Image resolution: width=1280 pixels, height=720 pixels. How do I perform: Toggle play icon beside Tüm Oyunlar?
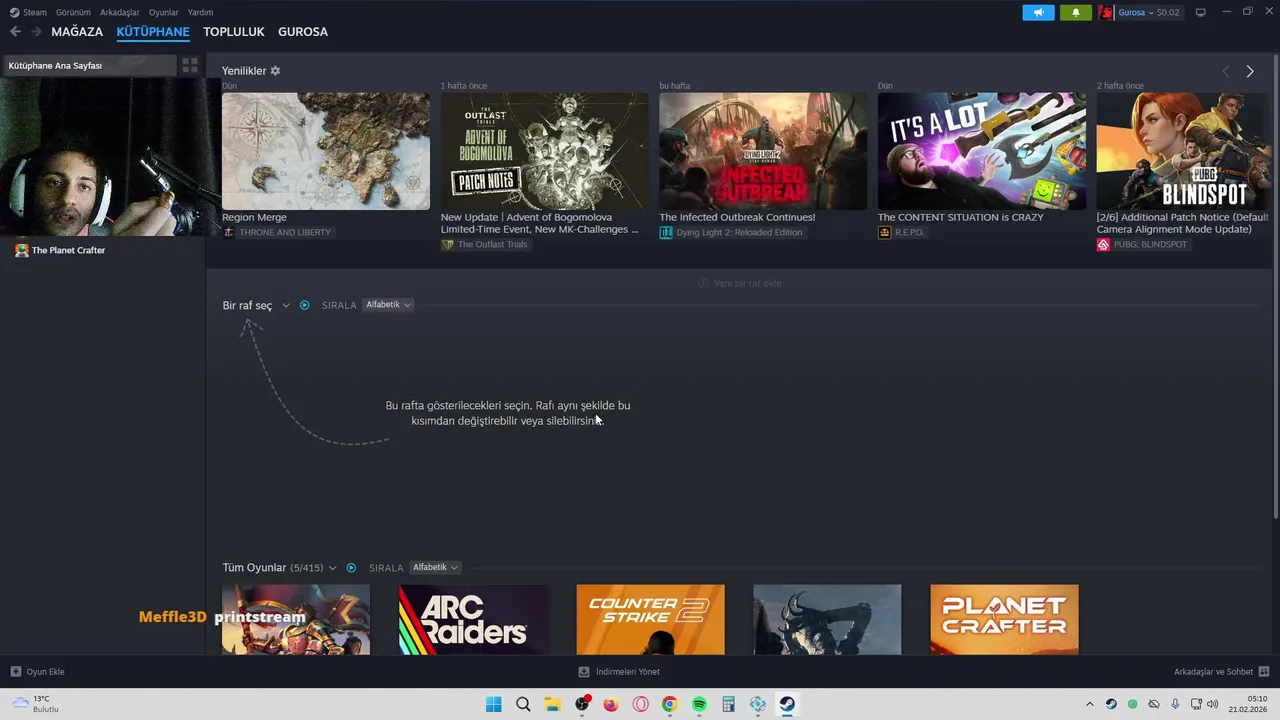pyautogui.click(x=351, y=568)
